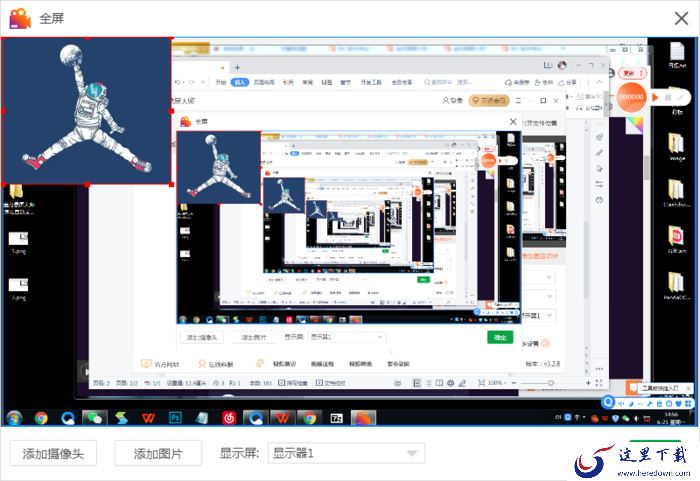Click 官方网站 link in previewed recorder window
The height and width of the screenshot is (481, 700).
click(161, 364)
